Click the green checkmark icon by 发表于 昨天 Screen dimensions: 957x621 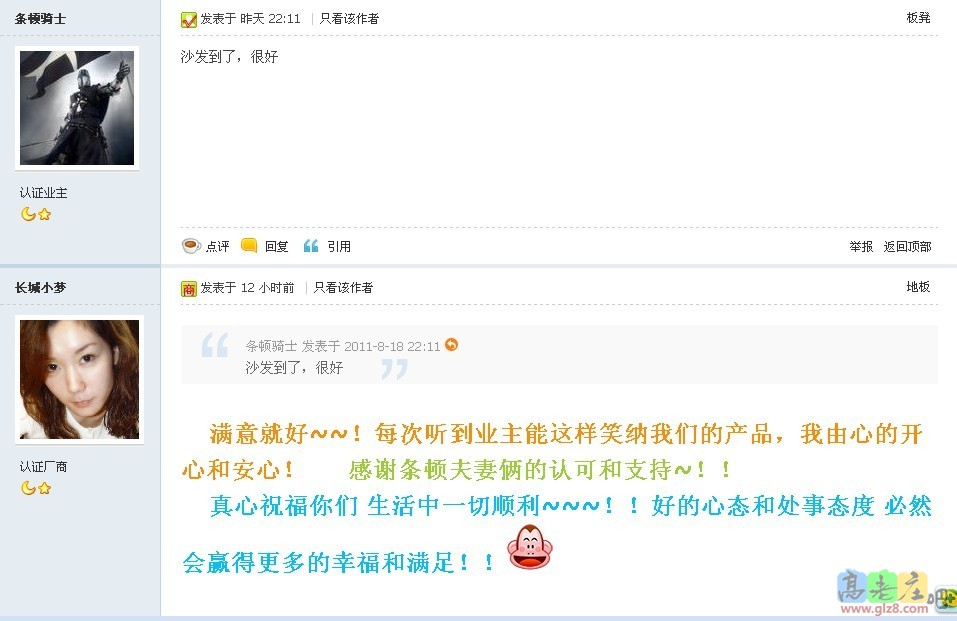click(189, 20)
